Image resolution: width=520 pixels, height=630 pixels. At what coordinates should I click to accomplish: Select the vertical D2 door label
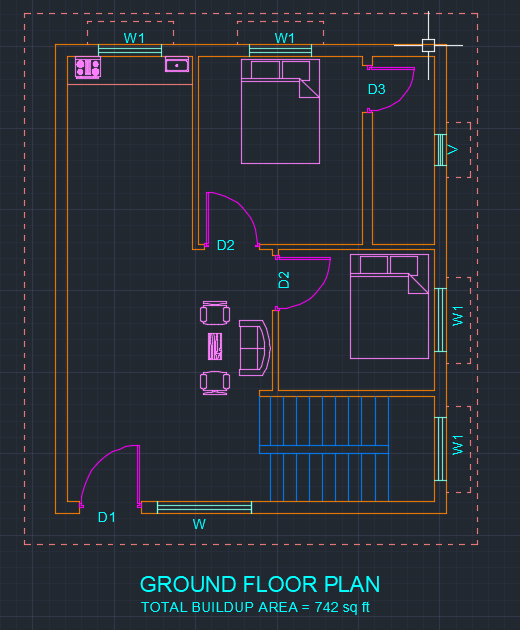[x=284, y=280]
